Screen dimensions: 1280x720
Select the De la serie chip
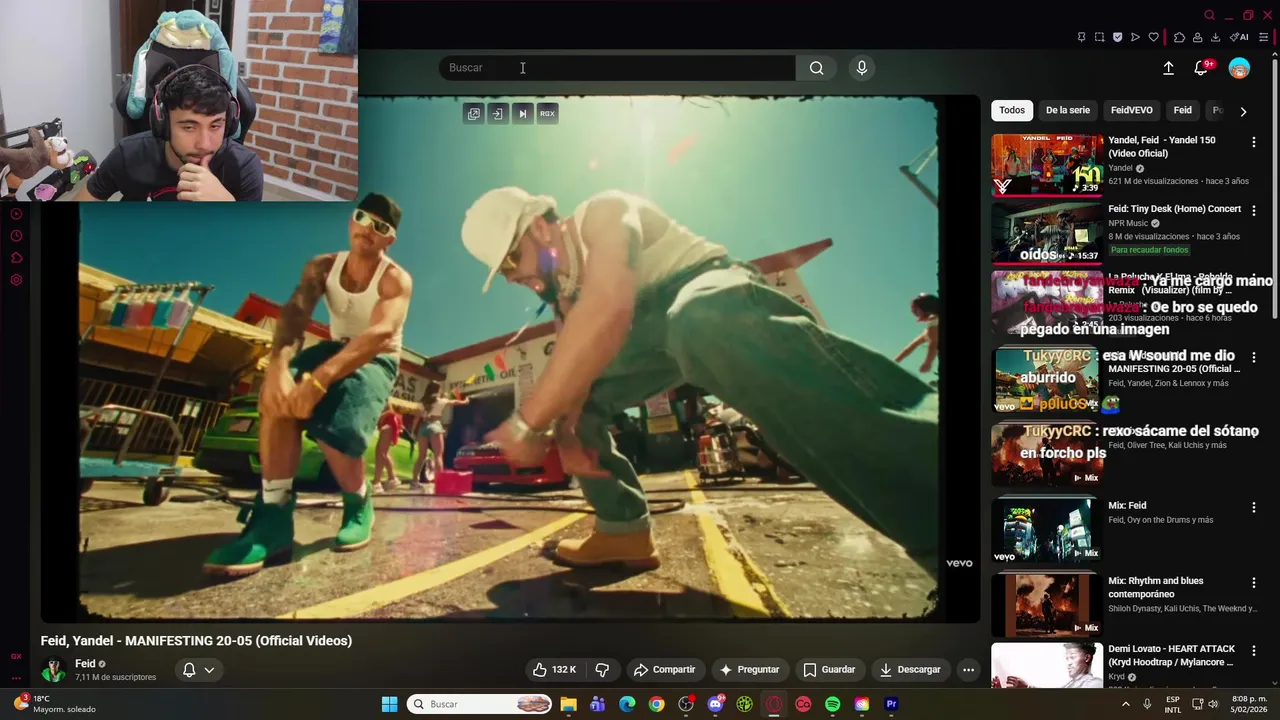coord(1068,110)
